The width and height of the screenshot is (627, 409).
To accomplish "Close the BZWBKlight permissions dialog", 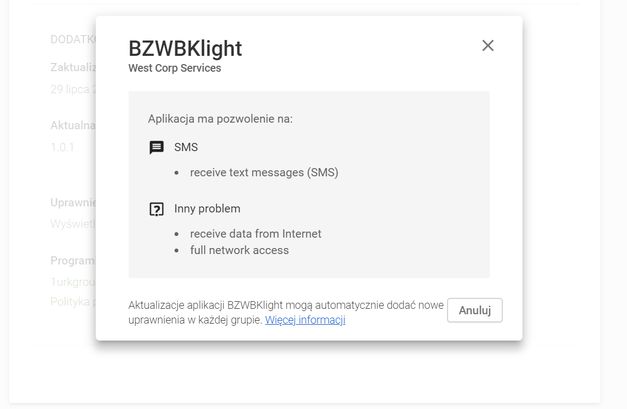I will click(x=487, y=46).
